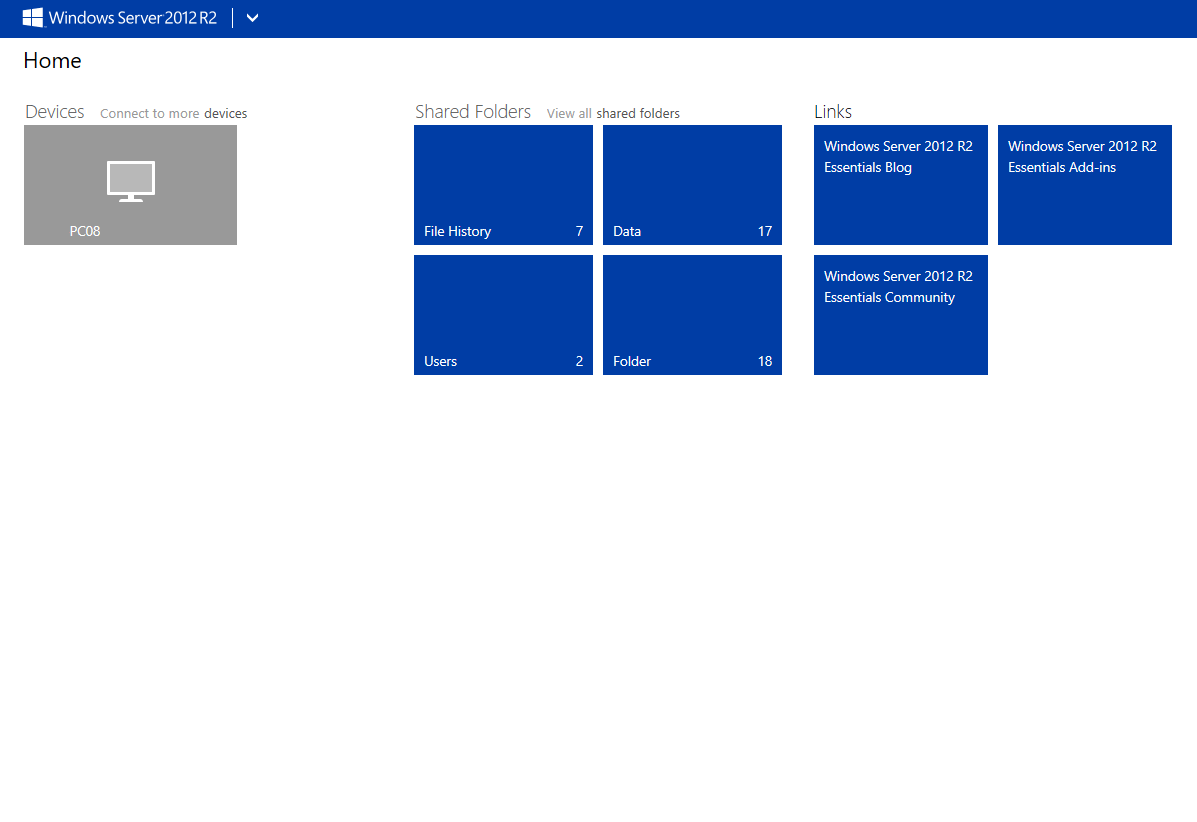Click the Links section heading
The height and width of the screenshot is (822, 1197).
(x=833, y=111)
